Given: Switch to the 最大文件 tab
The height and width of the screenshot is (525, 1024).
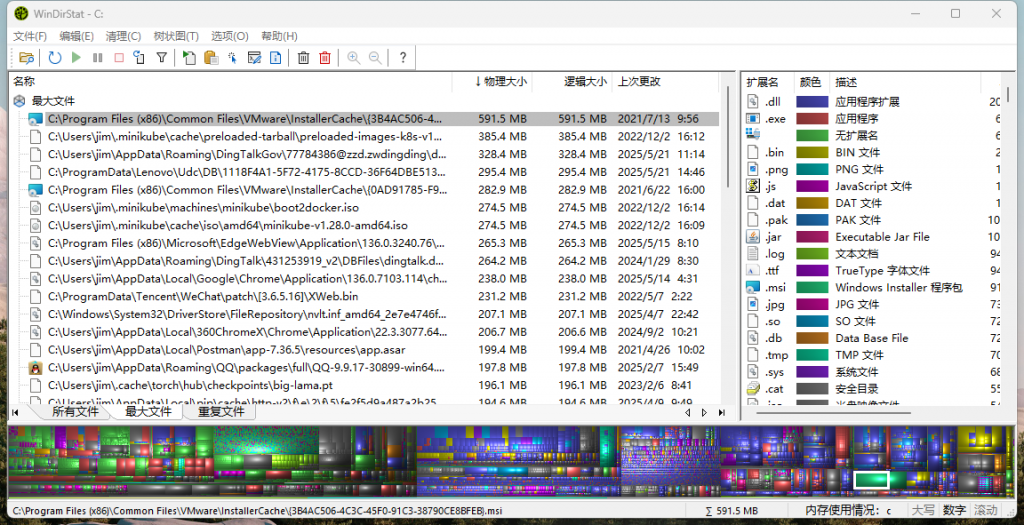Looking at the screenshot, I should click(x=148, y=411).
